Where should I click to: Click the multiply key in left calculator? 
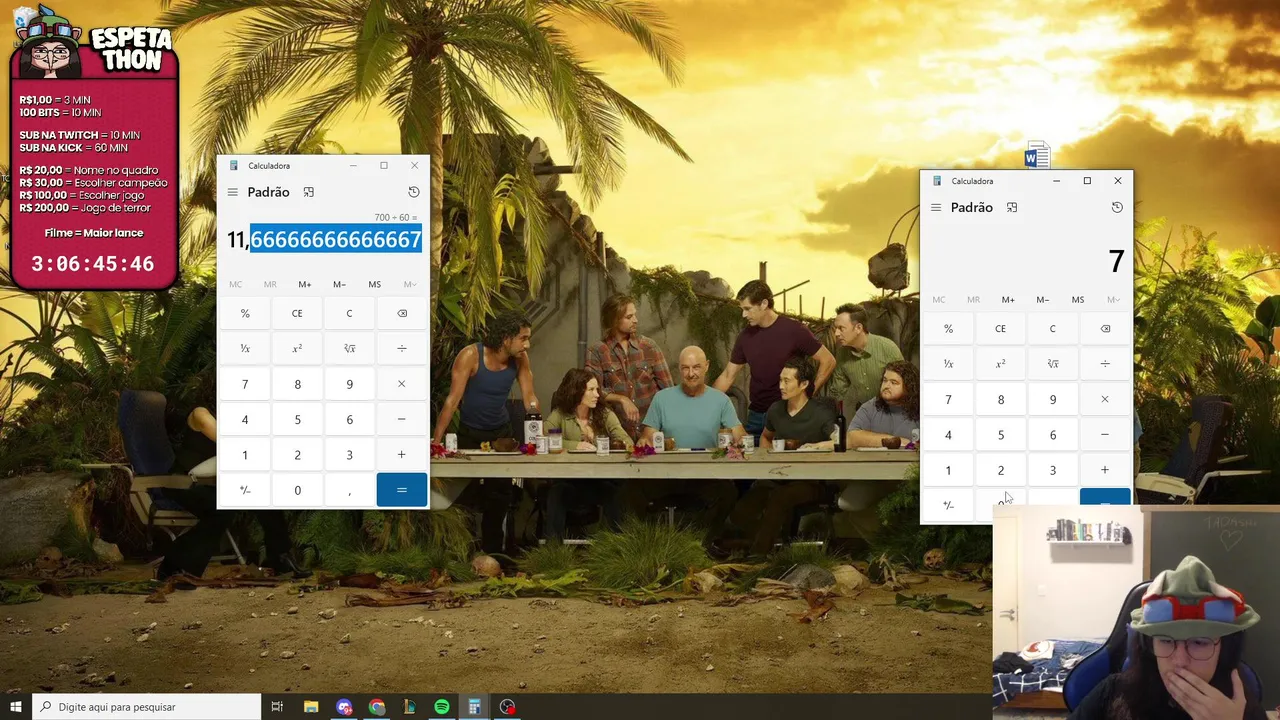tap(402, 384)
